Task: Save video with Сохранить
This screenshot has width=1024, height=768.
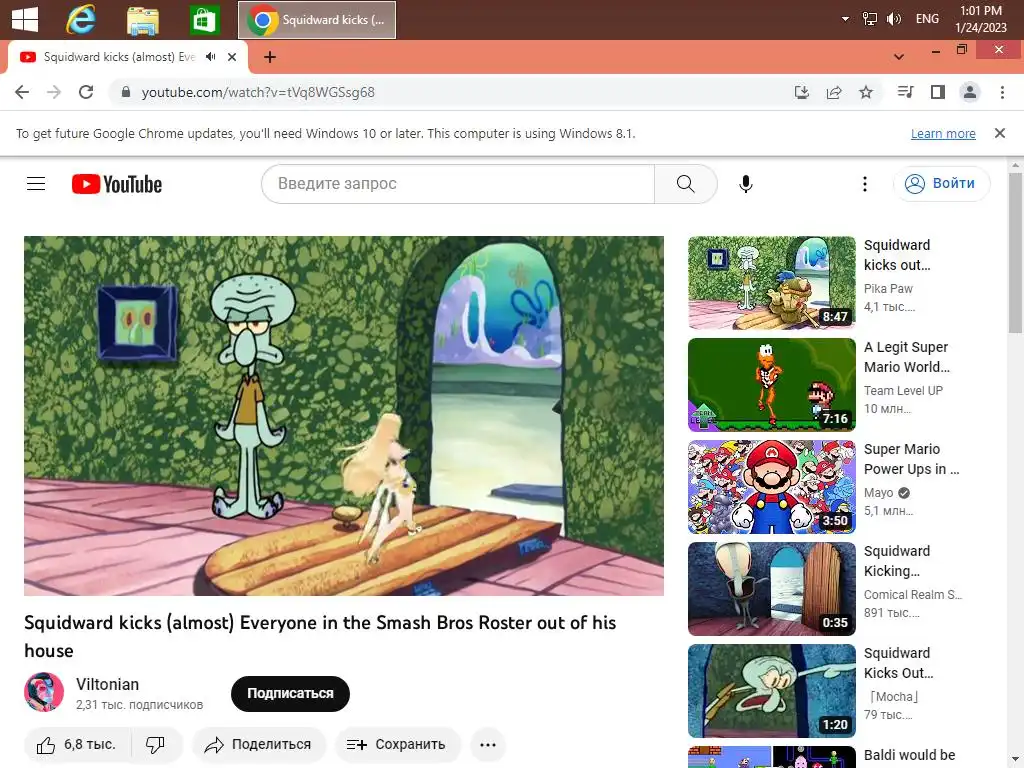Action: pos(397,744)
